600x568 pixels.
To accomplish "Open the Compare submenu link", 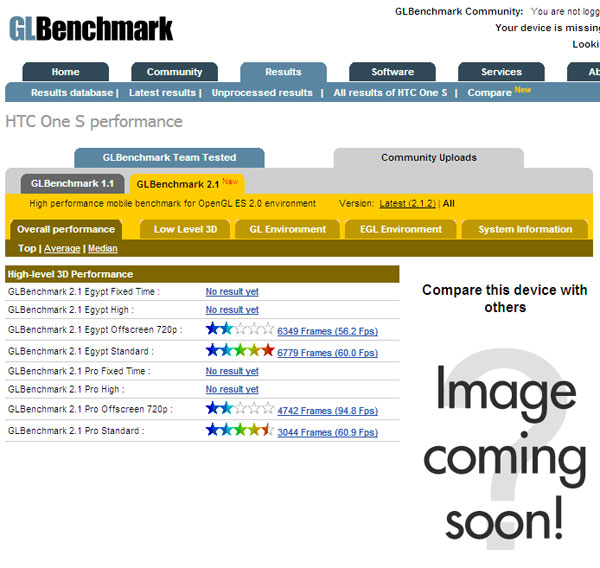I will [x=489, y=93].
